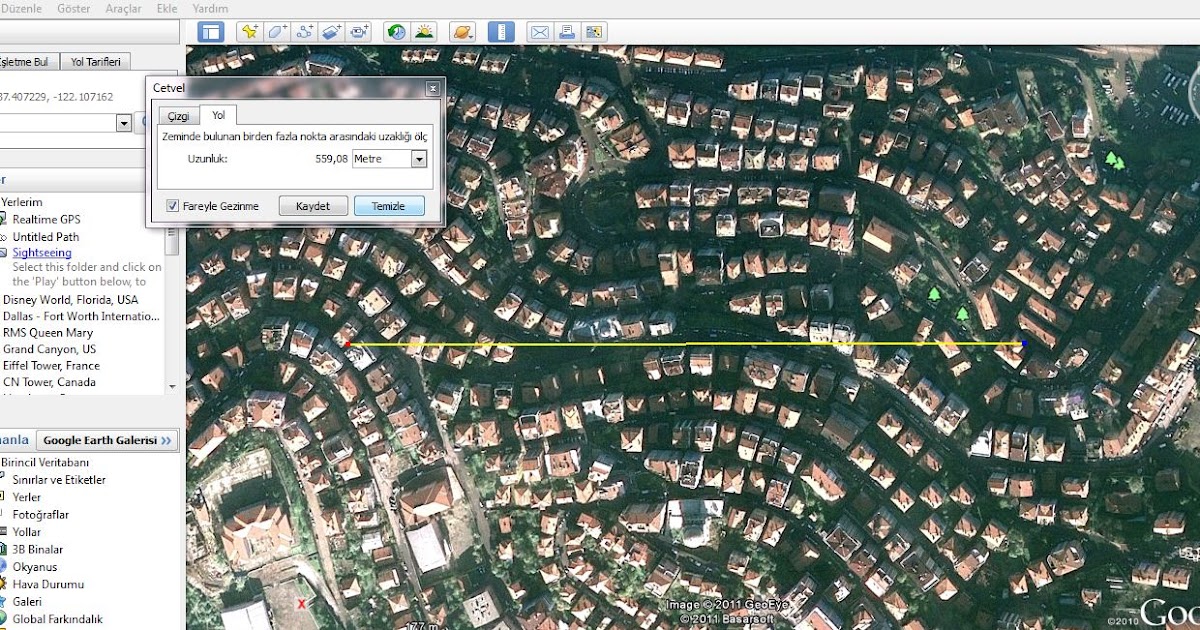Click the red start point of ruler line

[348, 345]
